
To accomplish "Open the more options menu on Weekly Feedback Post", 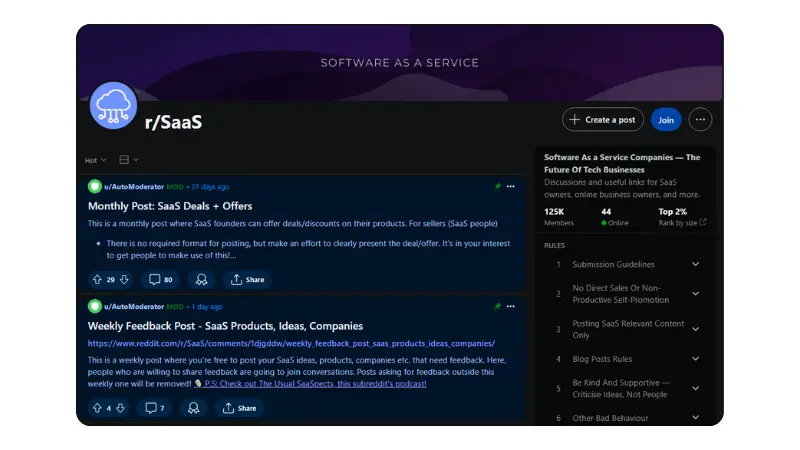I will 511,307.
